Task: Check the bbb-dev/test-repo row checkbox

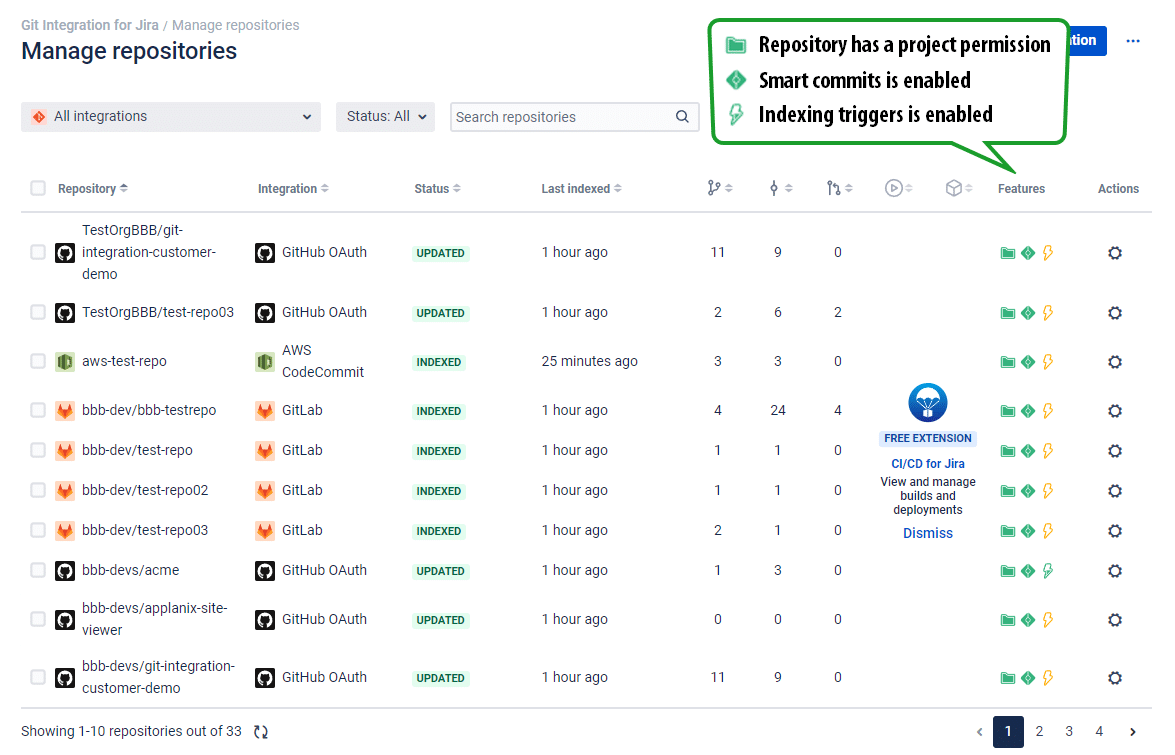Action: [x=38, y=450]
